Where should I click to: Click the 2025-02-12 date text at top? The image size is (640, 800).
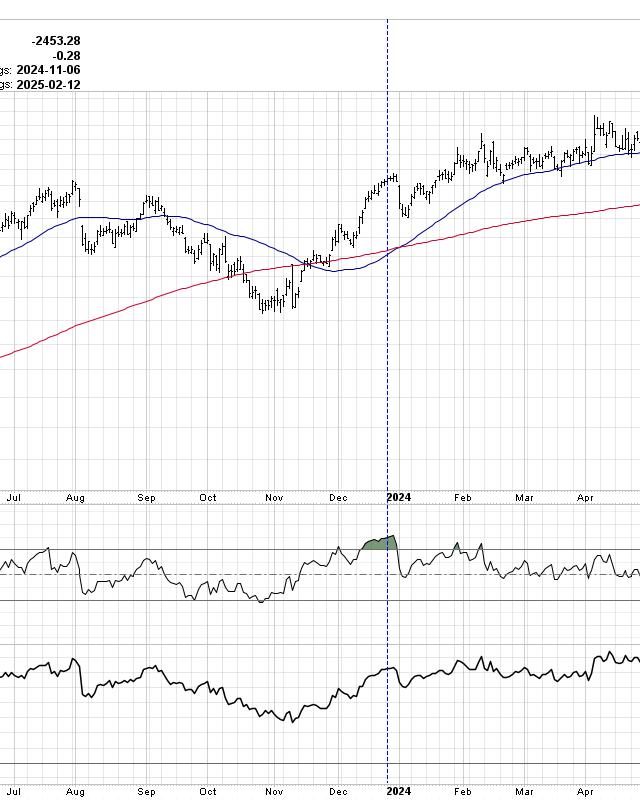pos(48,85)
